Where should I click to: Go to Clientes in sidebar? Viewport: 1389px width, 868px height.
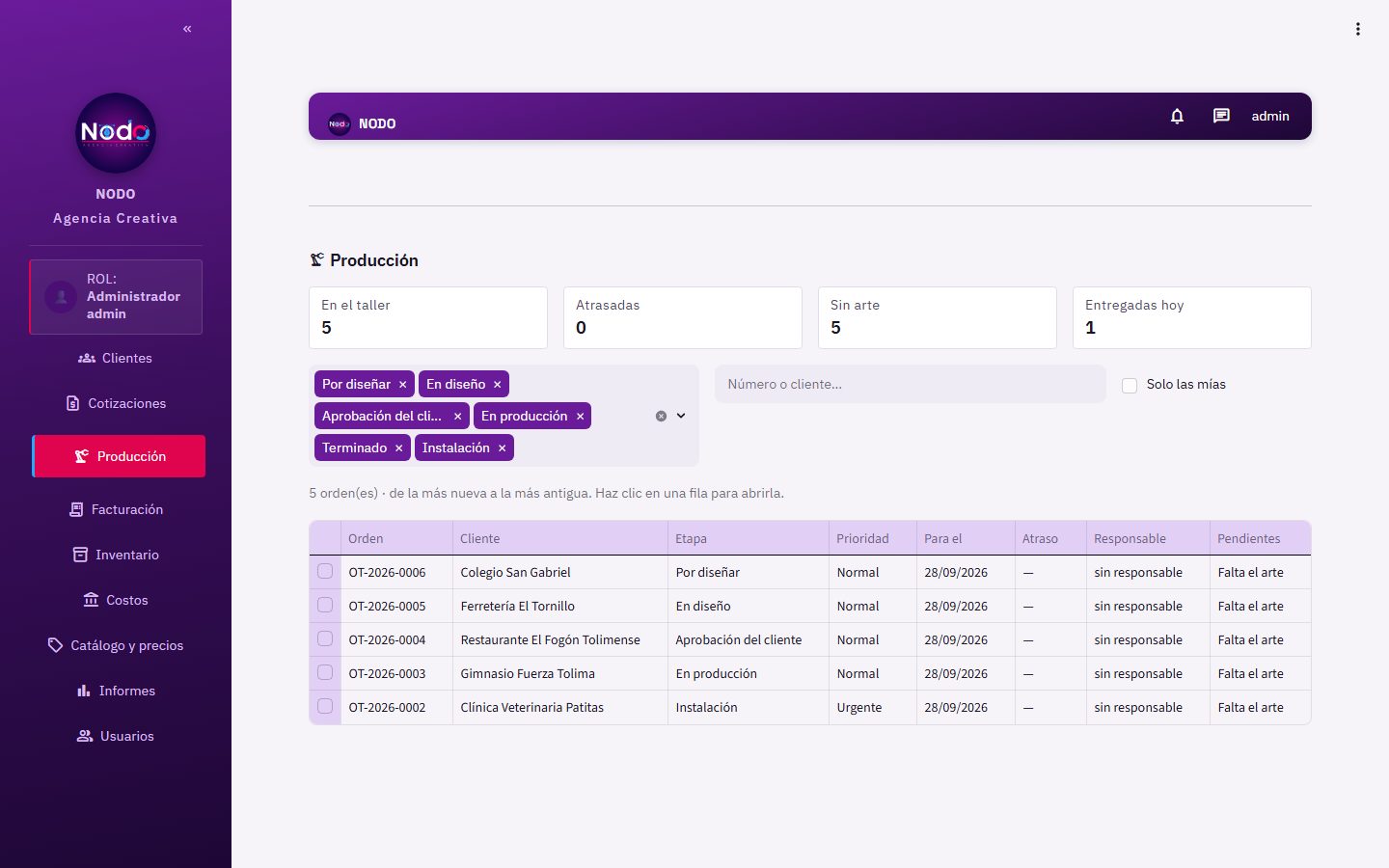pyautogui.click(x=116, y=358)
